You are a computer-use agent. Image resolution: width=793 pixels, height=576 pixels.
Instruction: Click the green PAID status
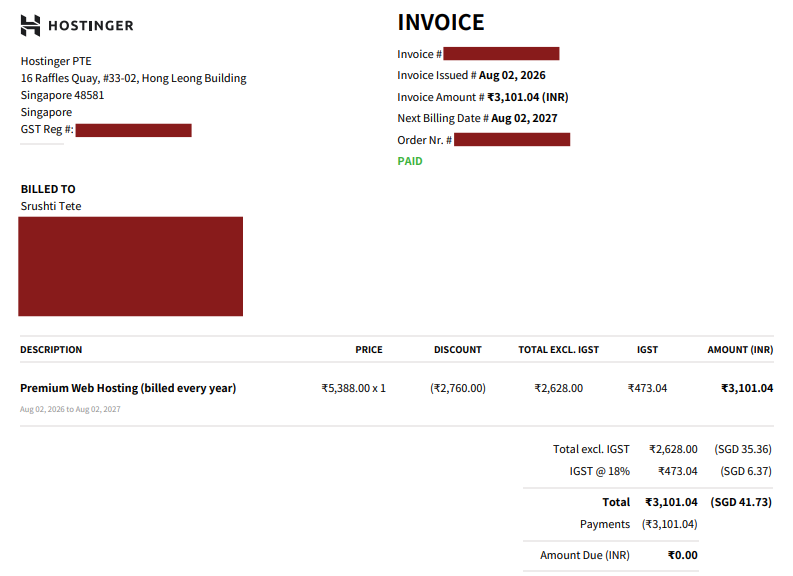point(410,161)
